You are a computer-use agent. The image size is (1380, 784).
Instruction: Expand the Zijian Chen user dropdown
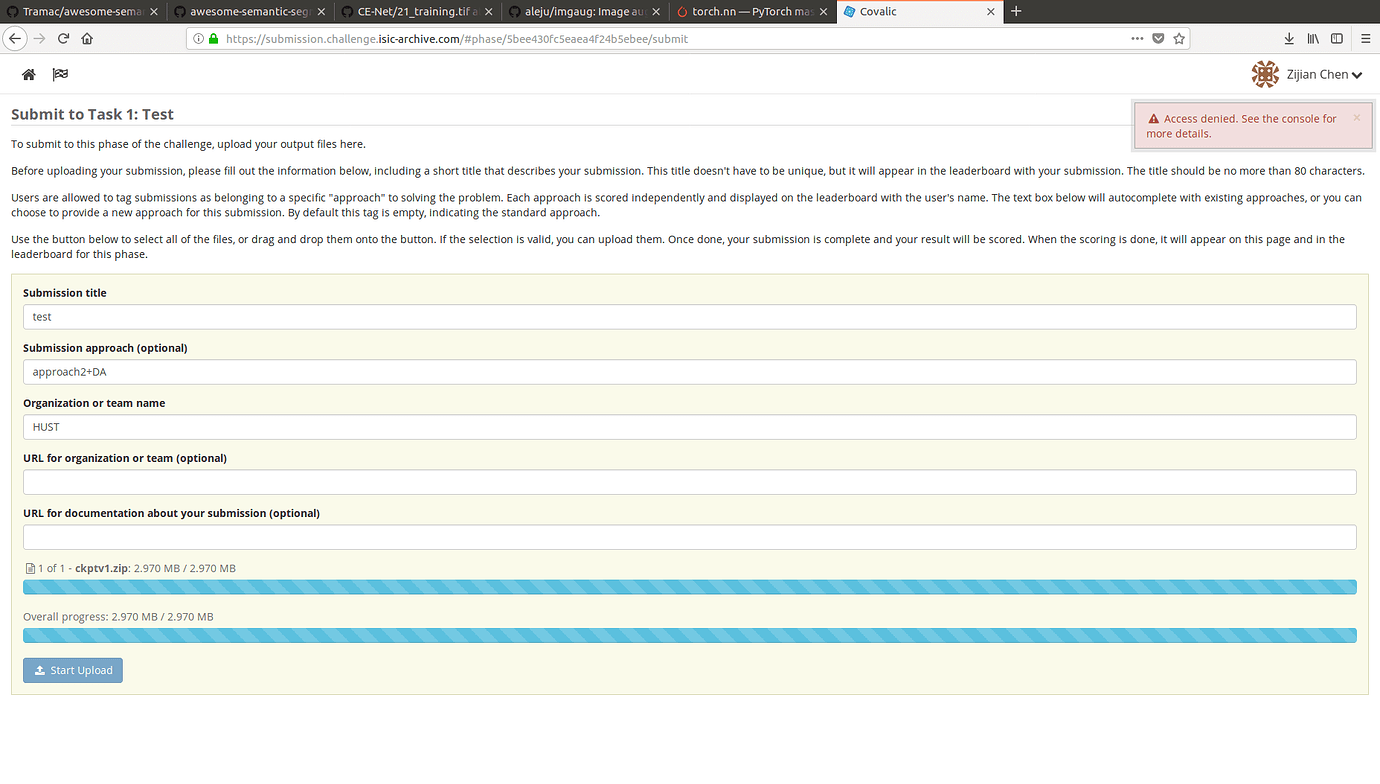tap(1307, 75)
